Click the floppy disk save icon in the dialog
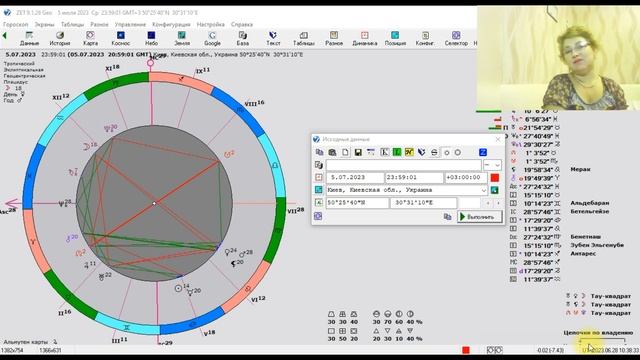The height and width of the screenshot is (360, 640). [x=358, y=152]
